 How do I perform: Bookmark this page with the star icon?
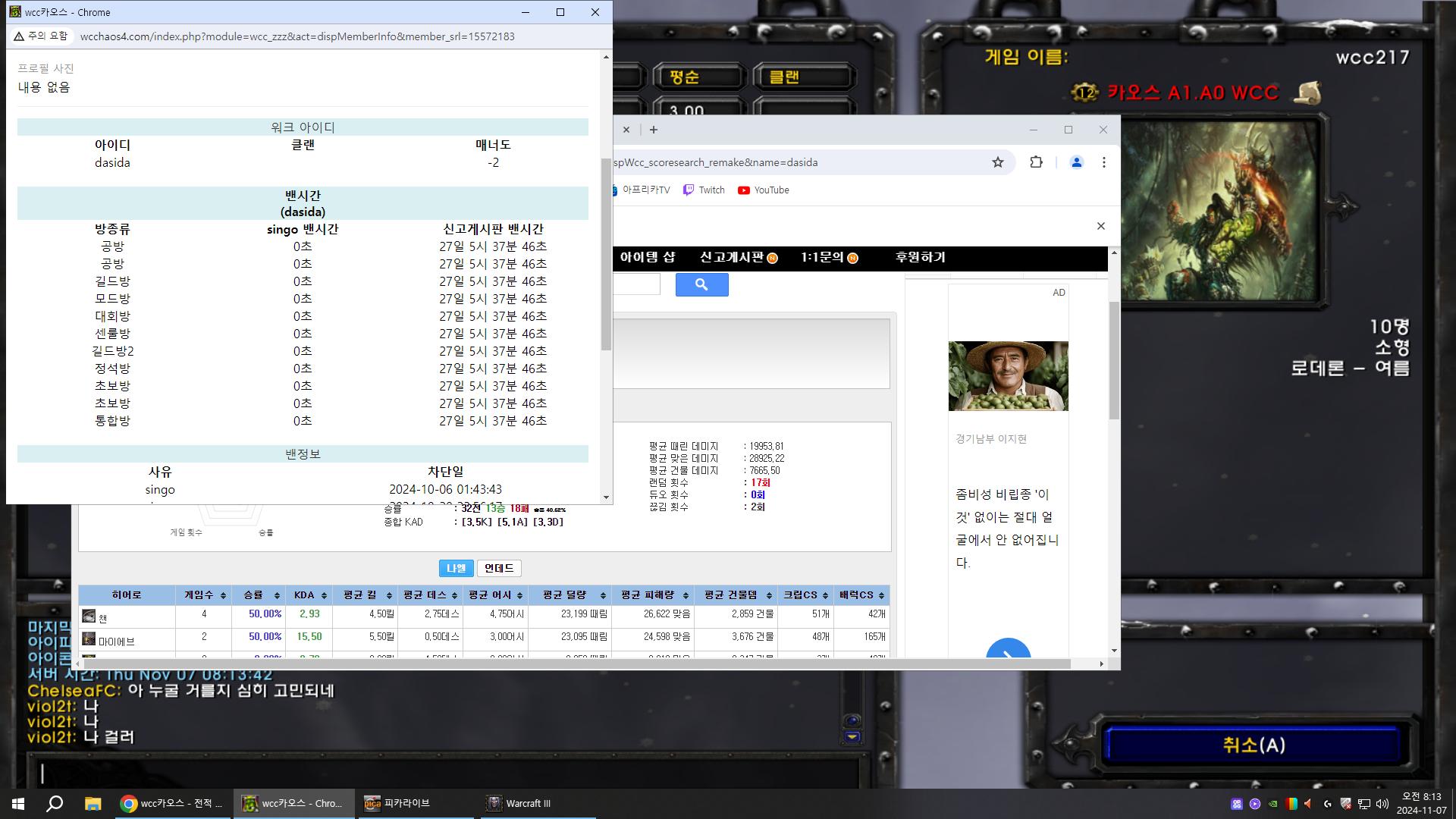click(x=998, y=162)
